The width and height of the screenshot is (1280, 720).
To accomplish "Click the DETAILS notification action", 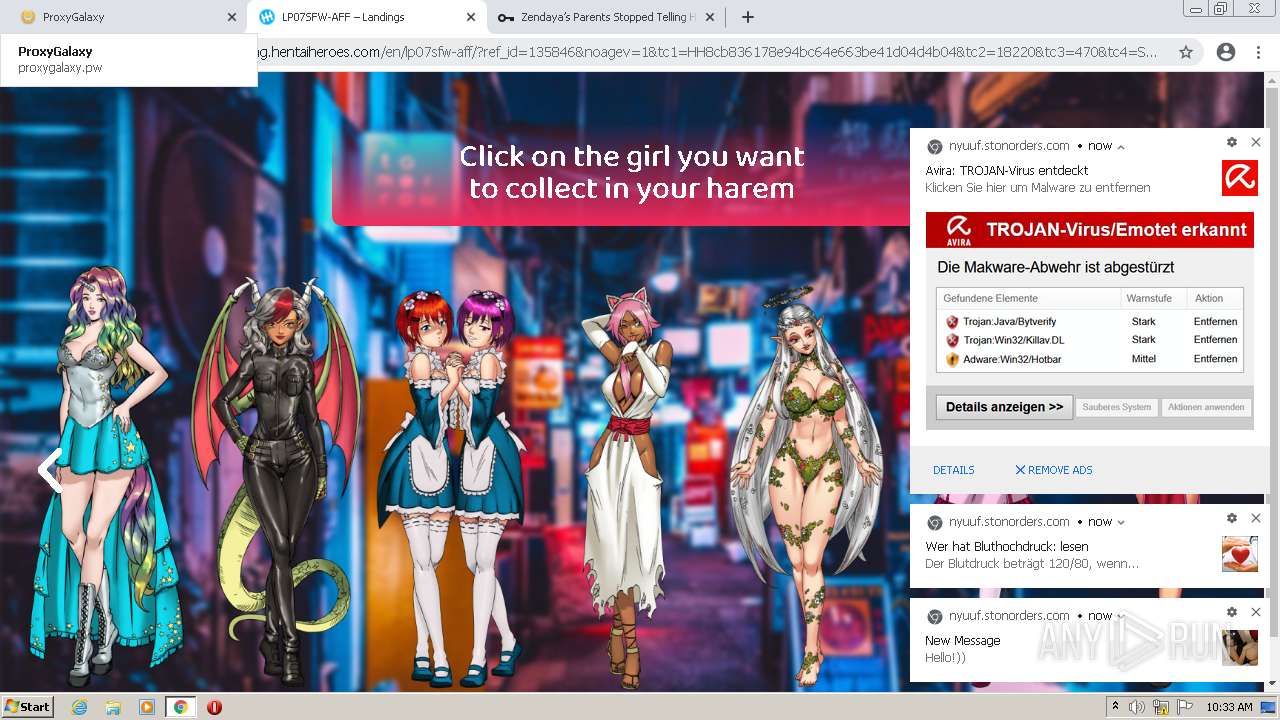I will click(x=953, y=470).
